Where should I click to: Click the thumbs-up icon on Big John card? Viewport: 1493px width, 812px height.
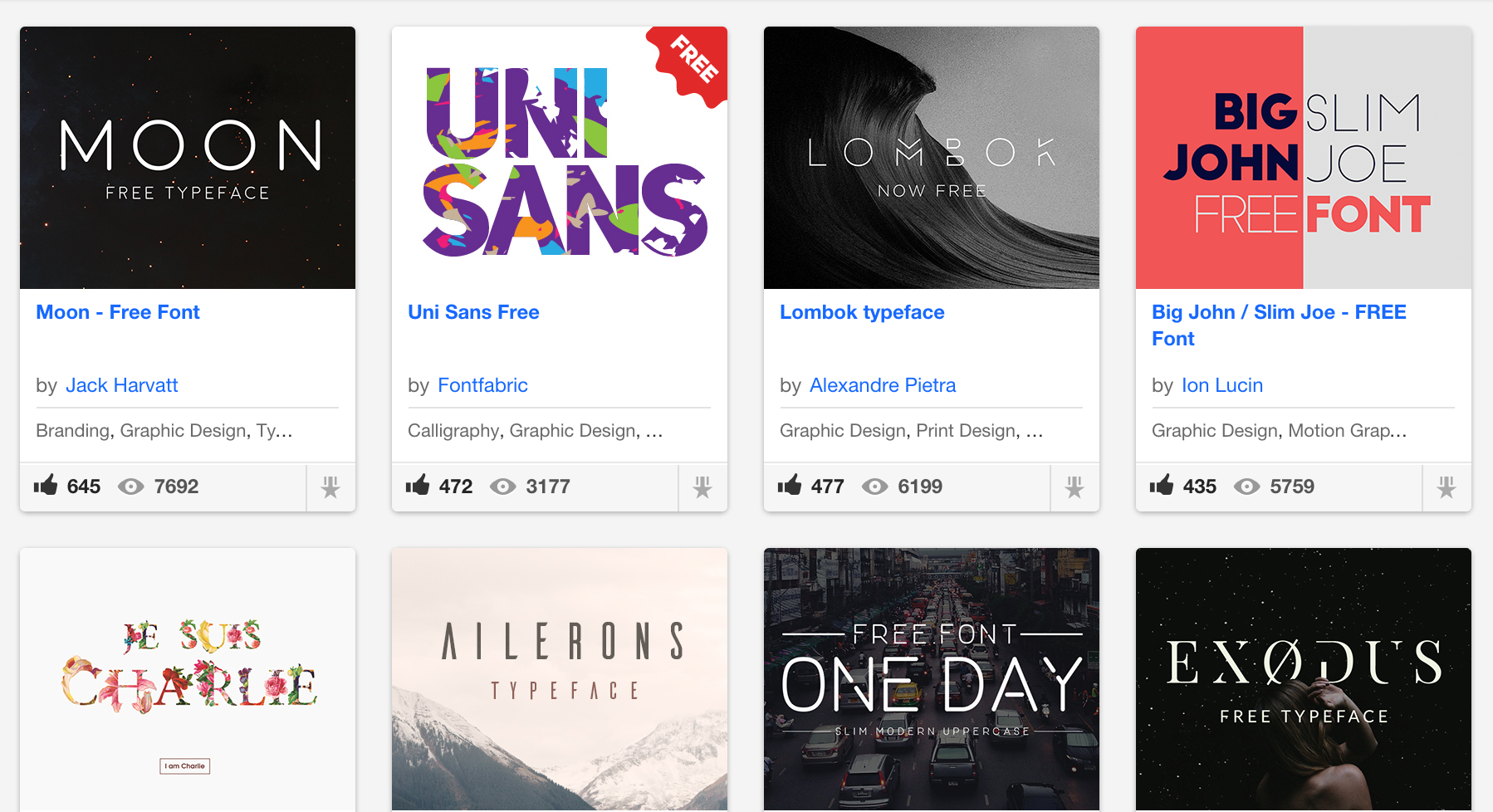(x=1162, y=485)
